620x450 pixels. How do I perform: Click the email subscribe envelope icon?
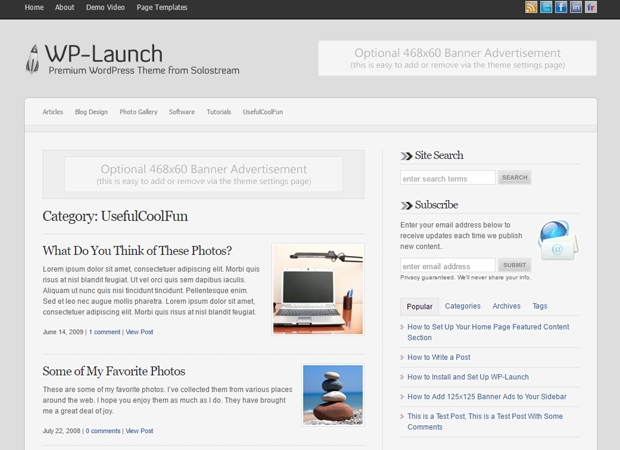pos(558,240)
